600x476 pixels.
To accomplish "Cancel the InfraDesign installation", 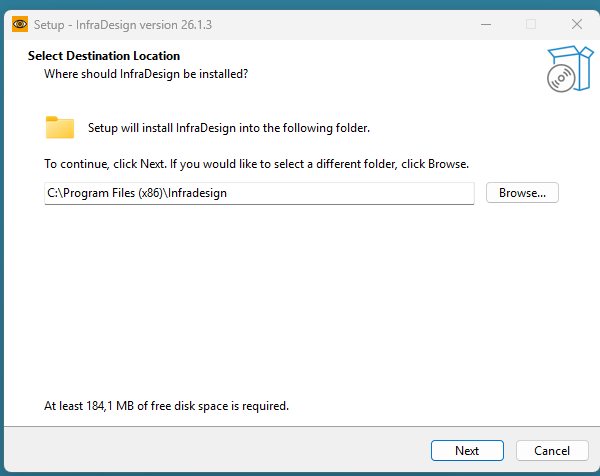I will pos(552,451).
